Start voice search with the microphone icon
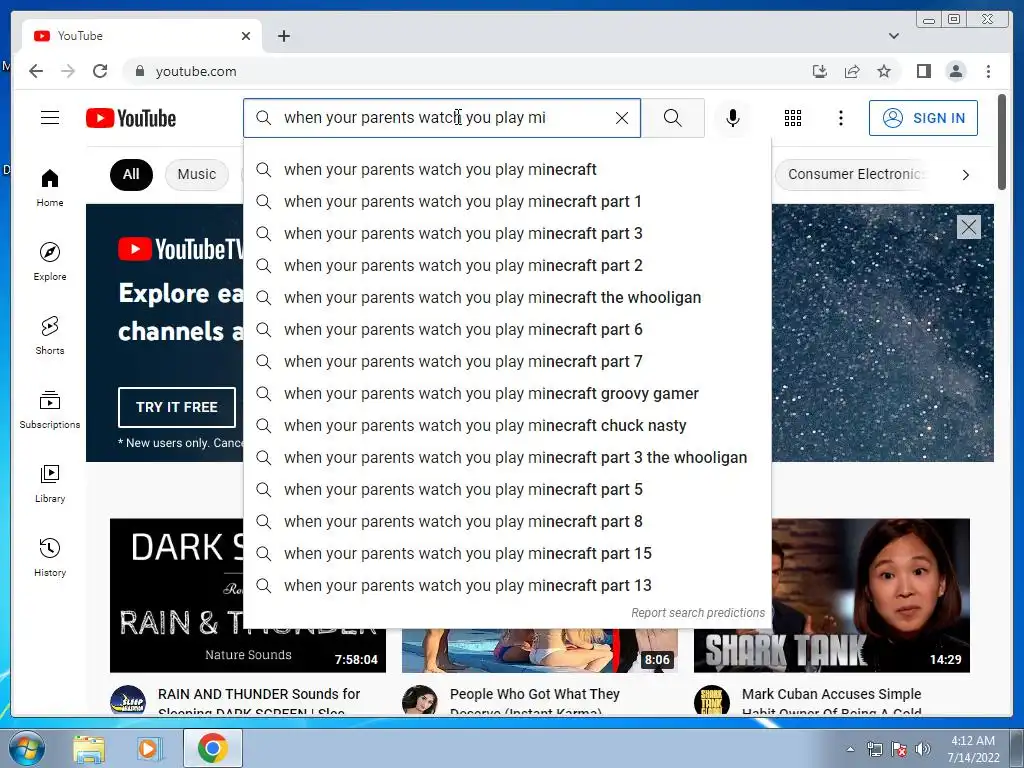The width and height of the screenshot is (1024, 768). coord(733,118)
